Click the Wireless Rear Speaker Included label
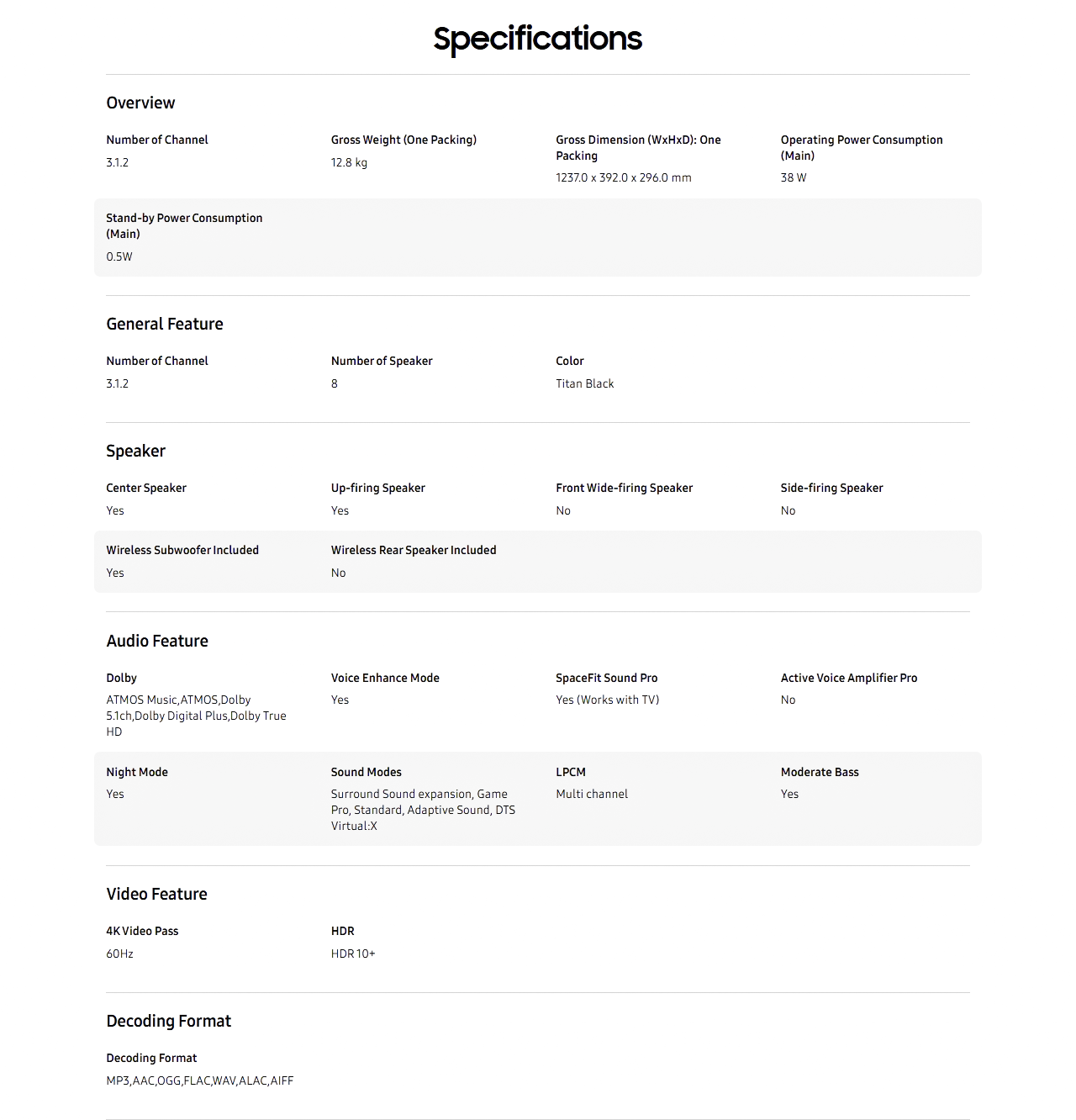 point(414,550)
